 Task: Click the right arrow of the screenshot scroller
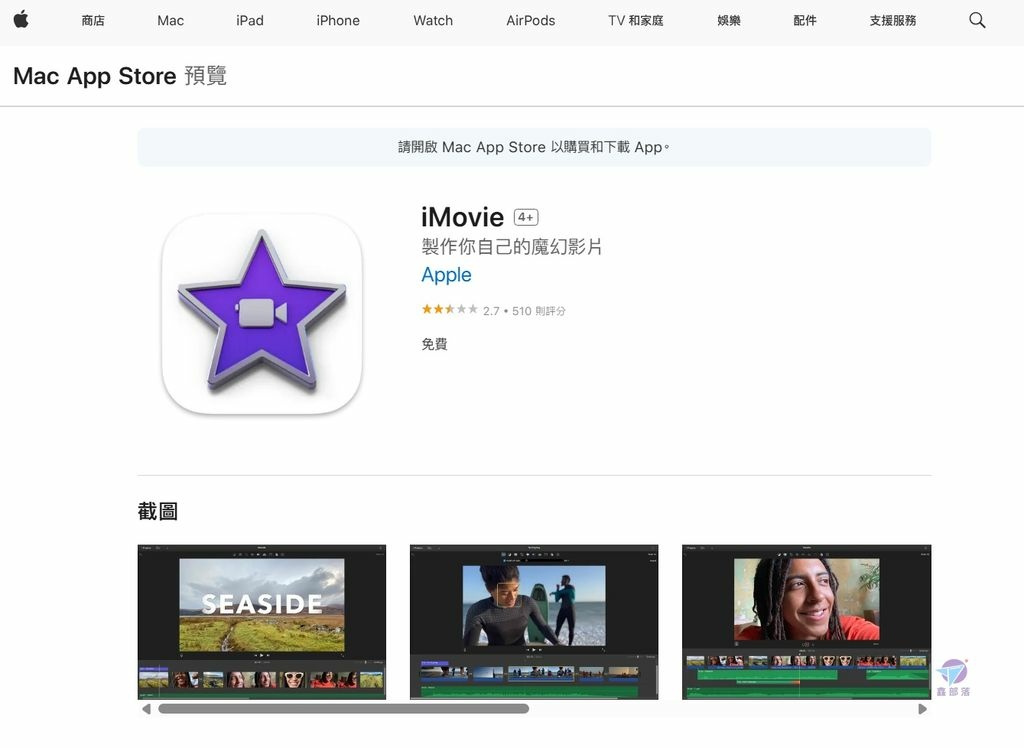tap(922, 709)
